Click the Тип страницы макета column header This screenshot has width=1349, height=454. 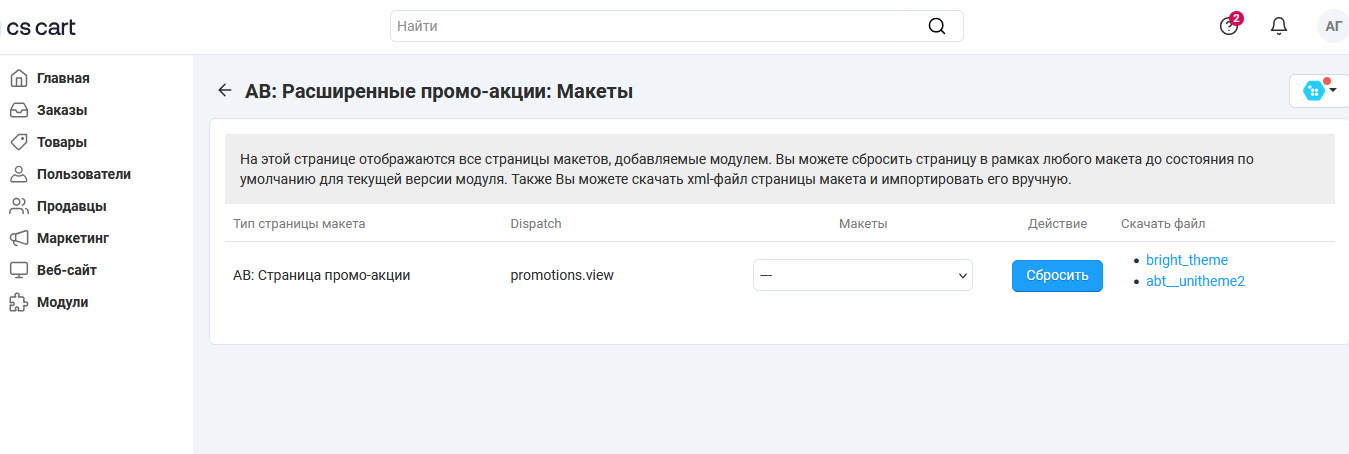click(x=299, y=223)
